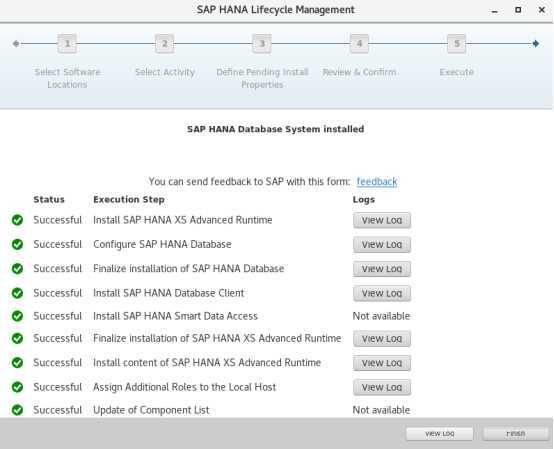Click 'Install SAP HANA Smart Data Access' step text
This screenshot has height=449, width=554.
[175, 316]
